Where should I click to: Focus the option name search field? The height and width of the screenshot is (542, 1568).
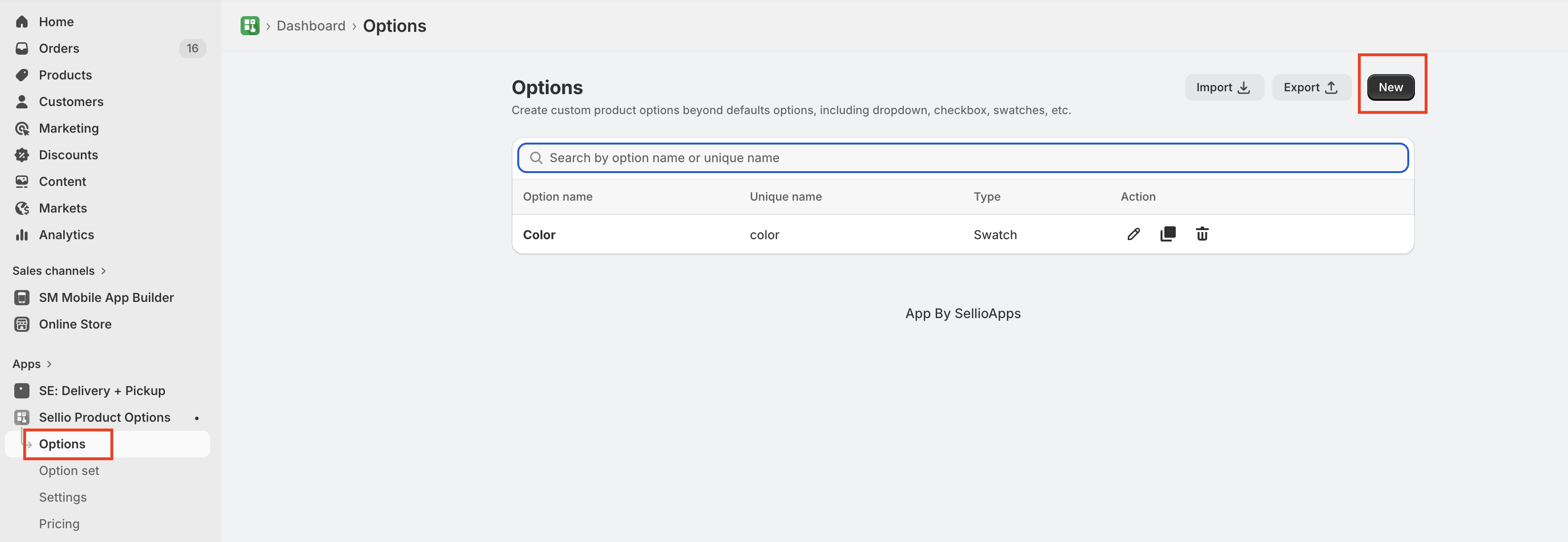click(962, 158)
